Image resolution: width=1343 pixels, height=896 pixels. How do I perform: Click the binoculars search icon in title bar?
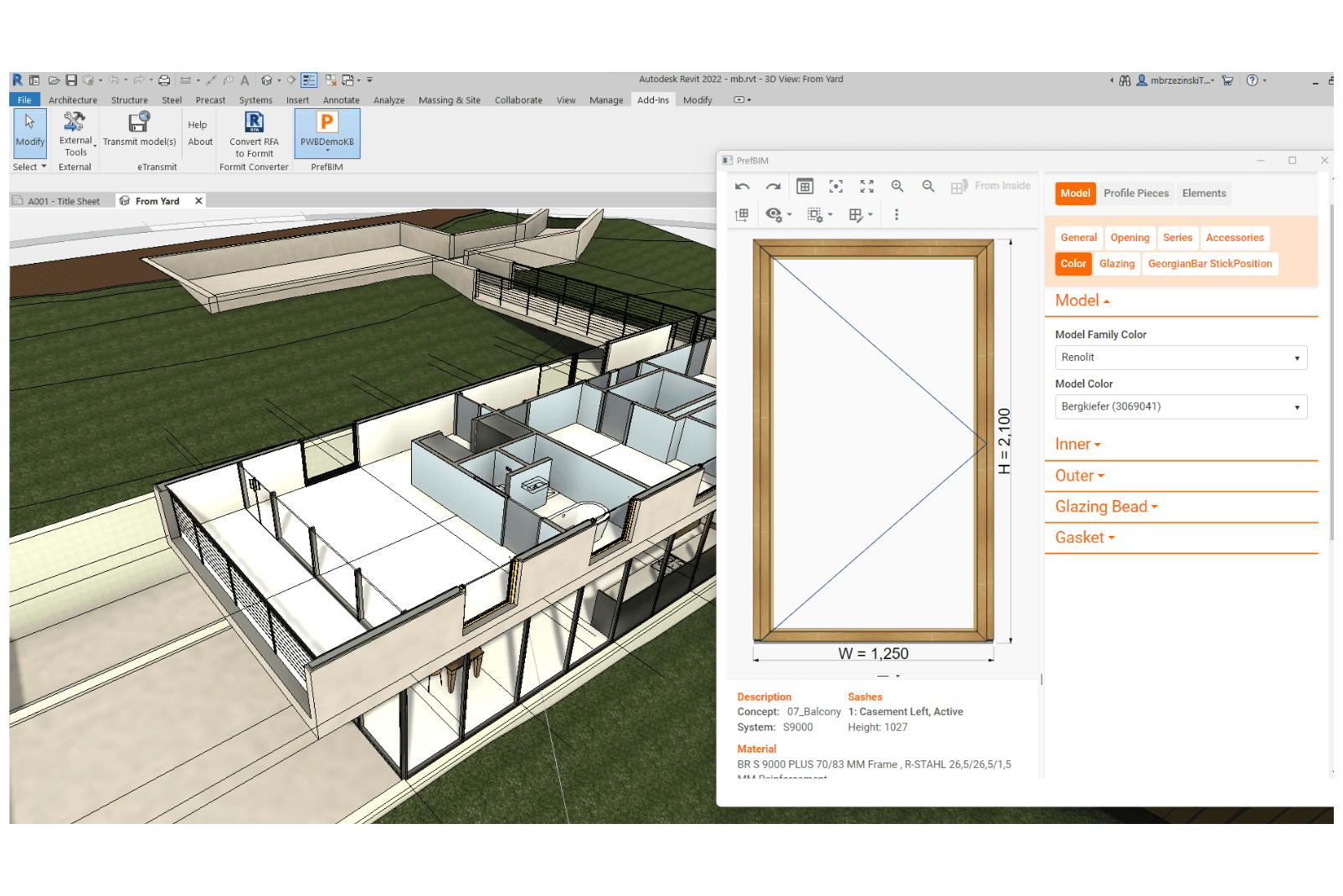click(x=1124, y=80)
